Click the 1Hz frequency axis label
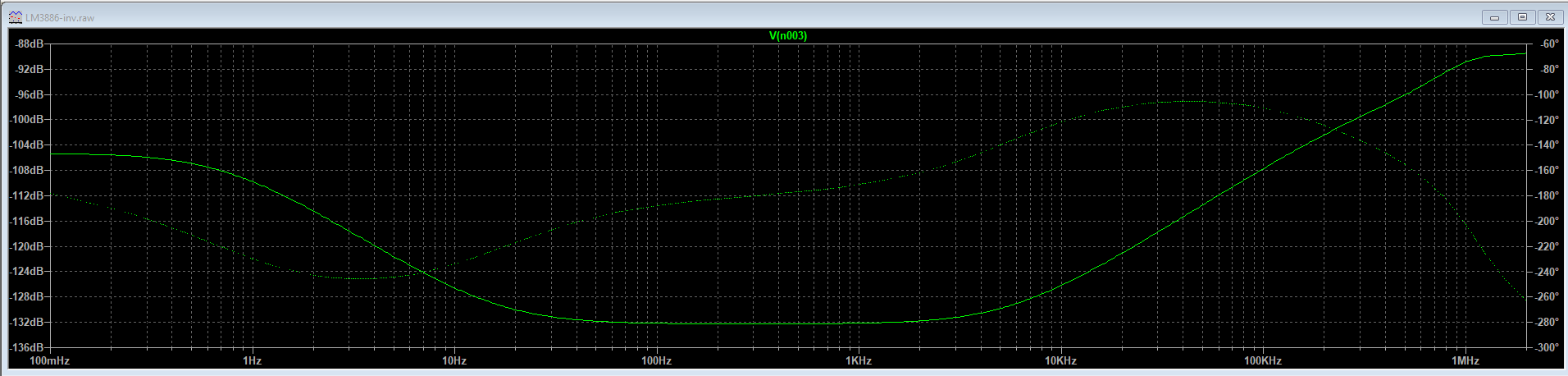Viewport: 1568px width, 376px height. 252,360
